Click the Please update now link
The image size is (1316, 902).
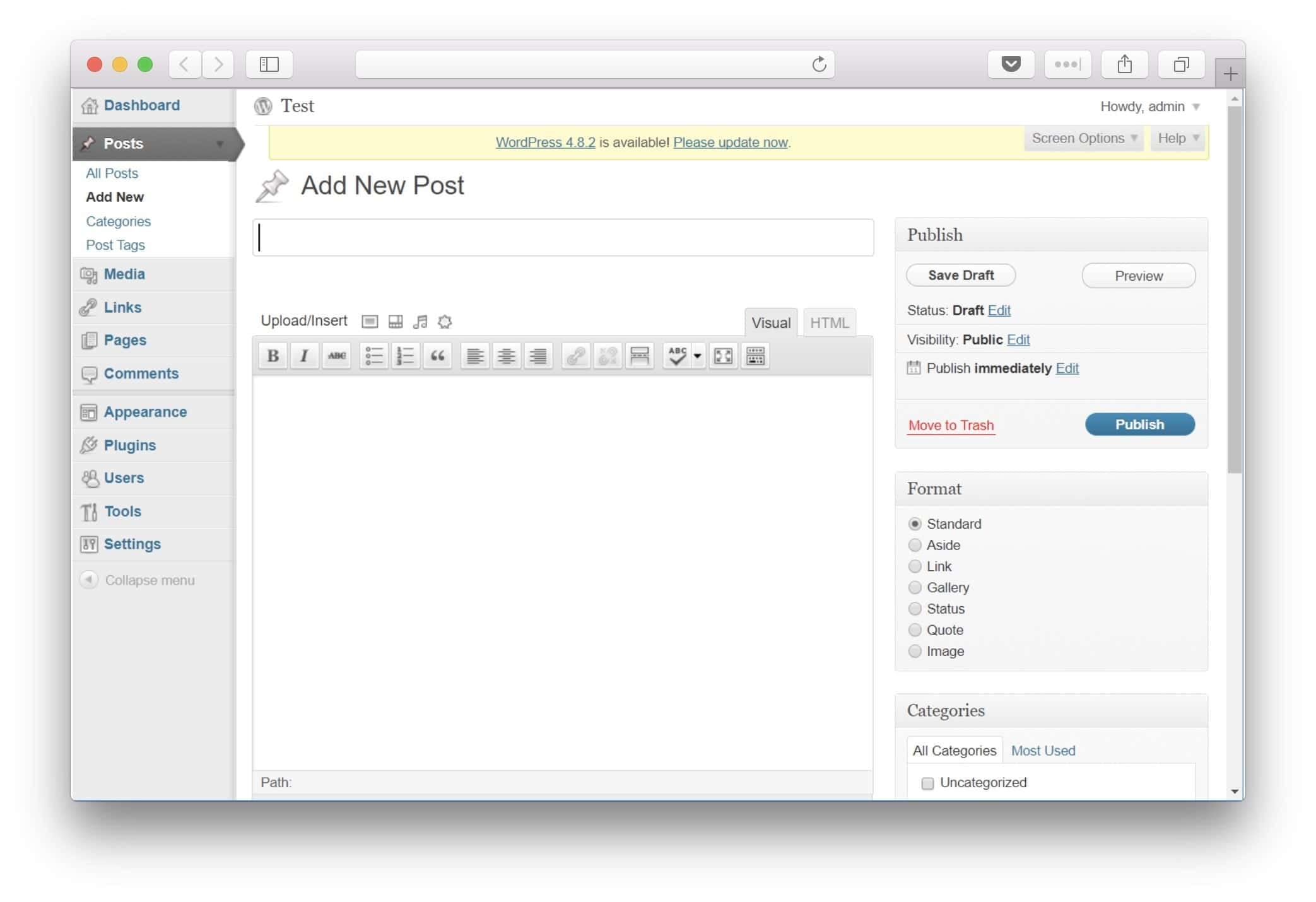point(731,143)
